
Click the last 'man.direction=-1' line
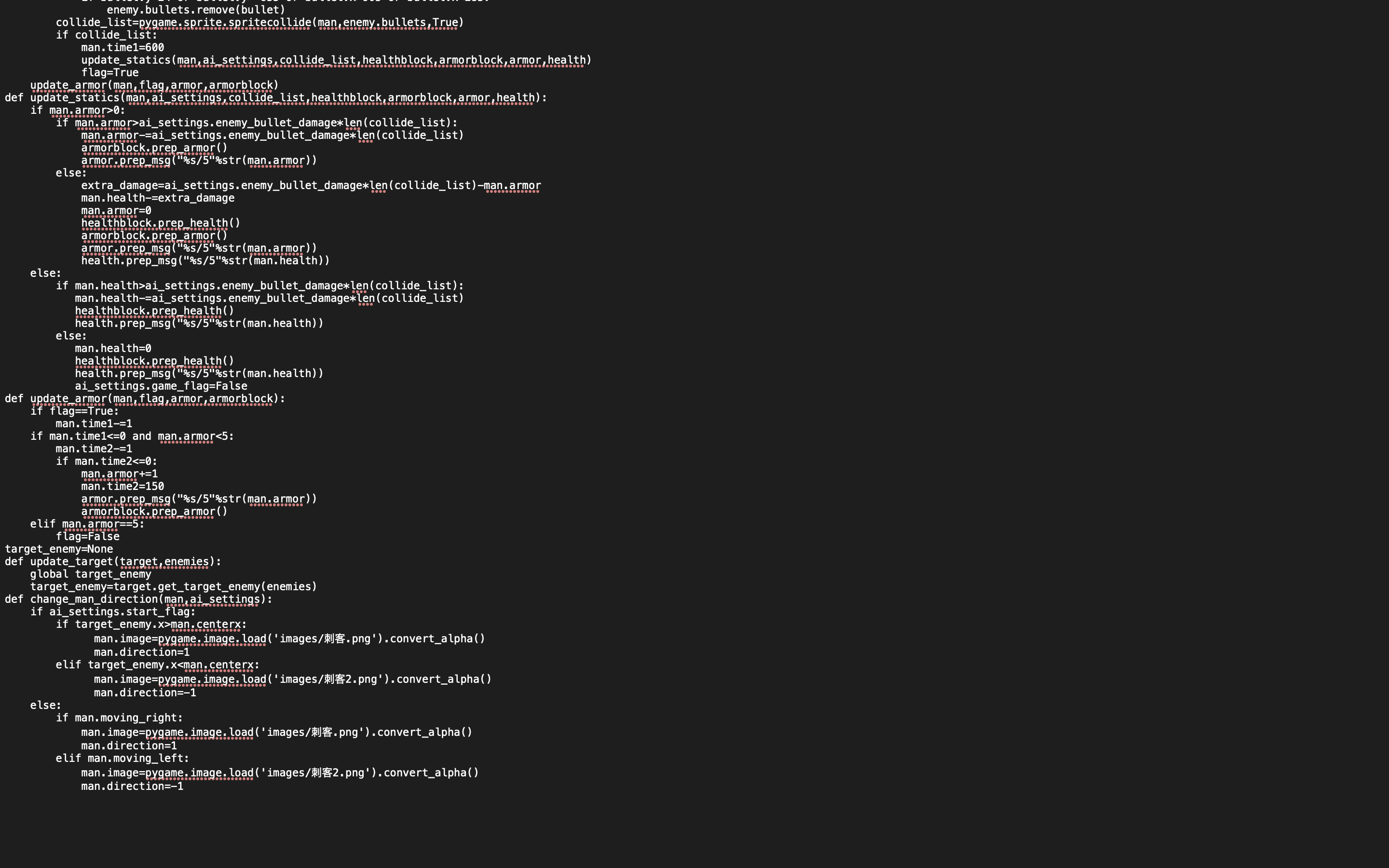tap(132, 786)
